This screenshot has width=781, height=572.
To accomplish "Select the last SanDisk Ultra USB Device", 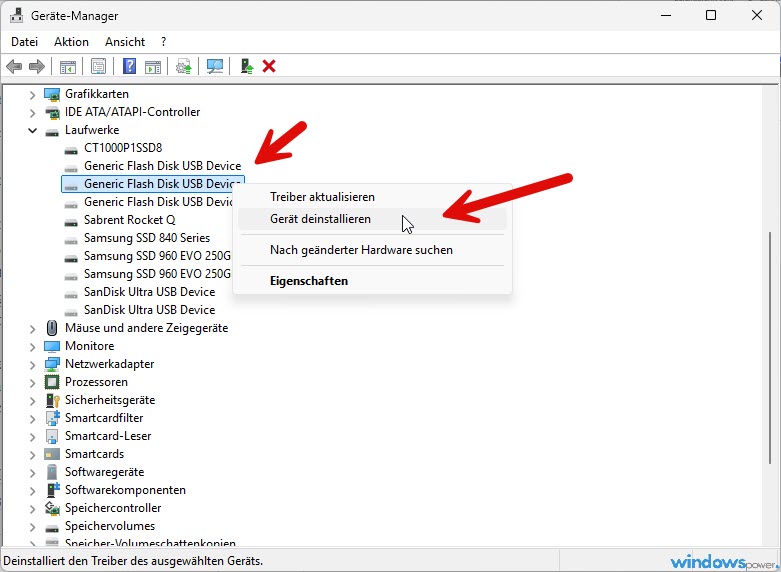I will [149, 309].
